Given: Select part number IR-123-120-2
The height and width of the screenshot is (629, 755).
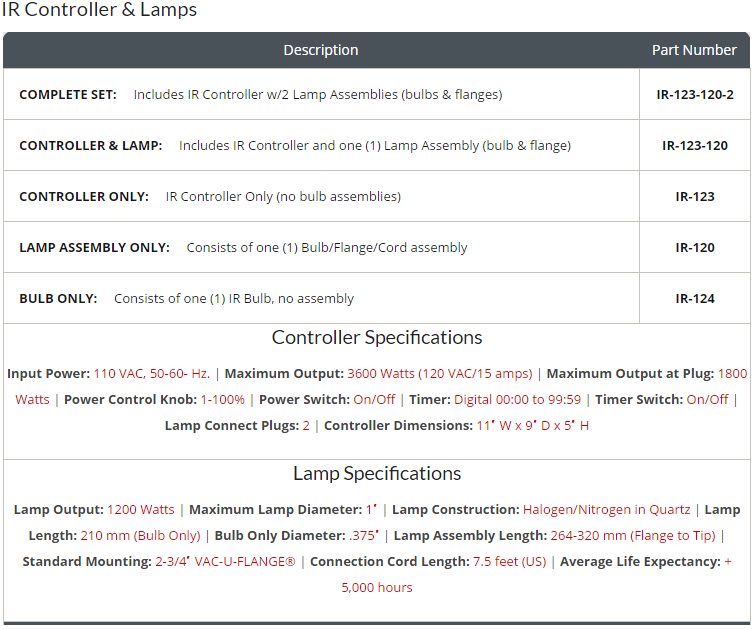Looking at the screenshot, I should (694, 95).
